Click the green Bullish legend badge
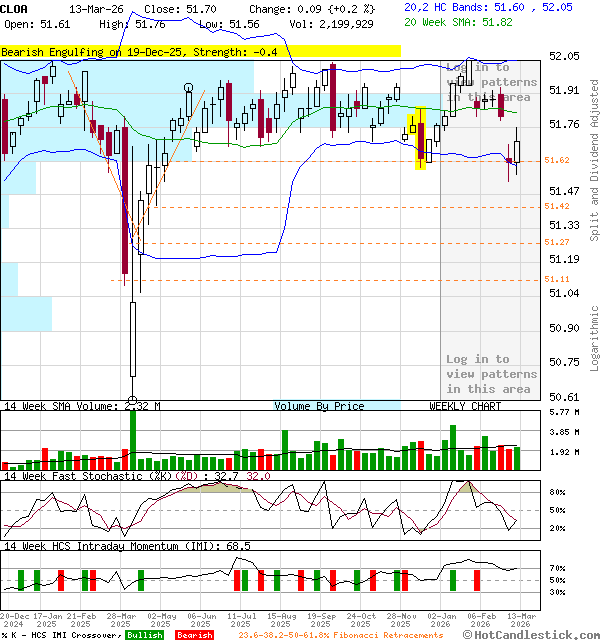The width and height of the screenshot is (600, 640). coord(144,635)
